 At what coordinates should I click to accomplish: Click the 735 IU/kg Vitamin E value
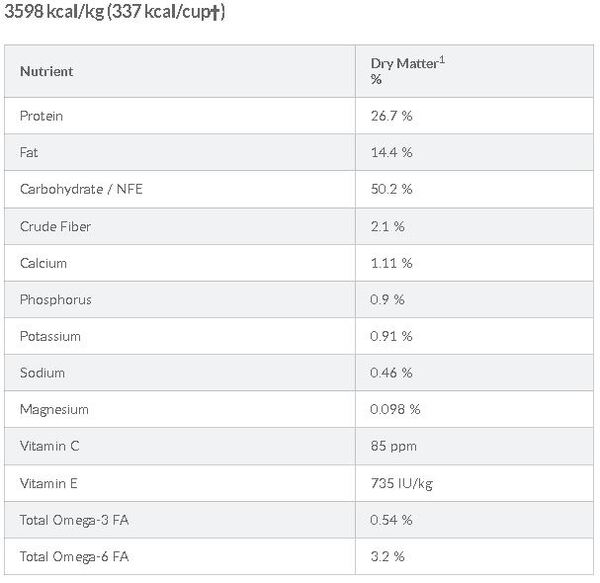point(402,484)
